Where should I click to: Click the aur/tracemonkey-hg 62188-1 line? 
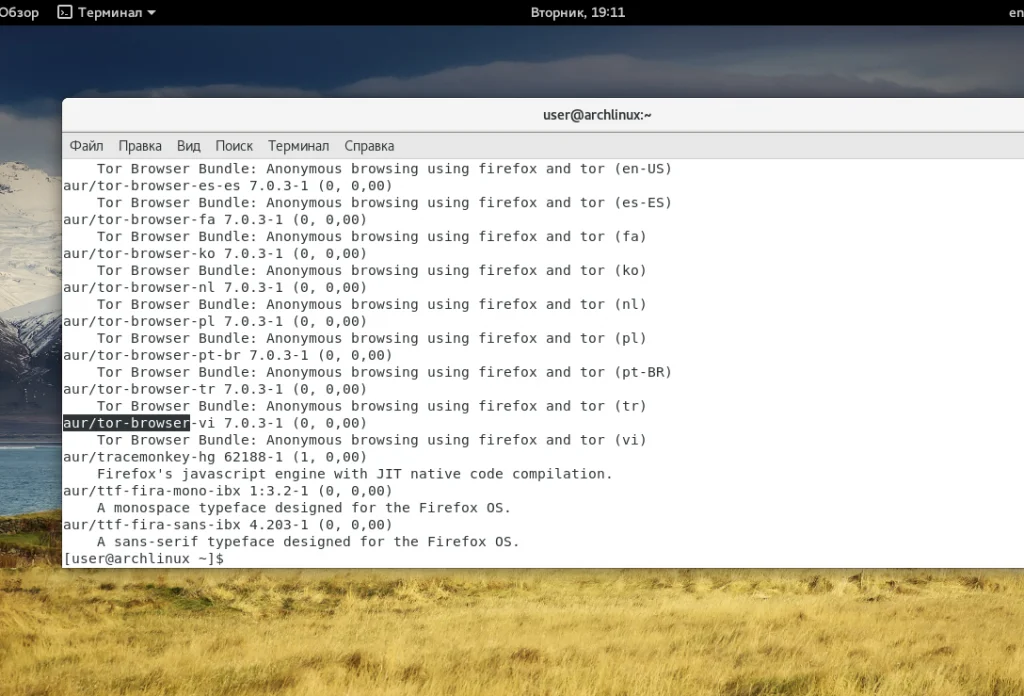coord(215,457)
